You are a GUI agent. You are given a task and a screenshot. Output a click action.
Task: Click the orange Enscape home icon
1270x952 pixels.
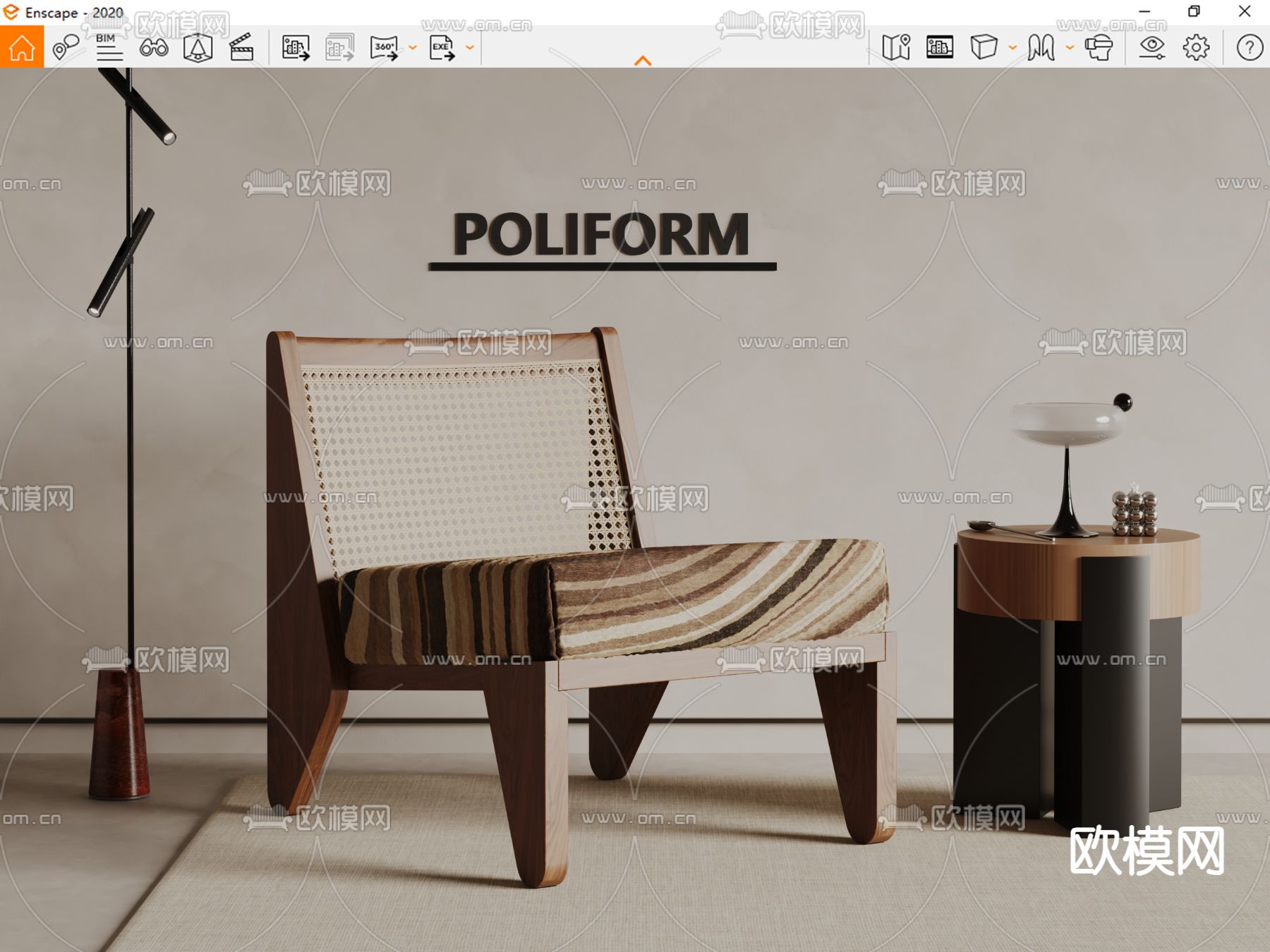click(x=23, y=48)
